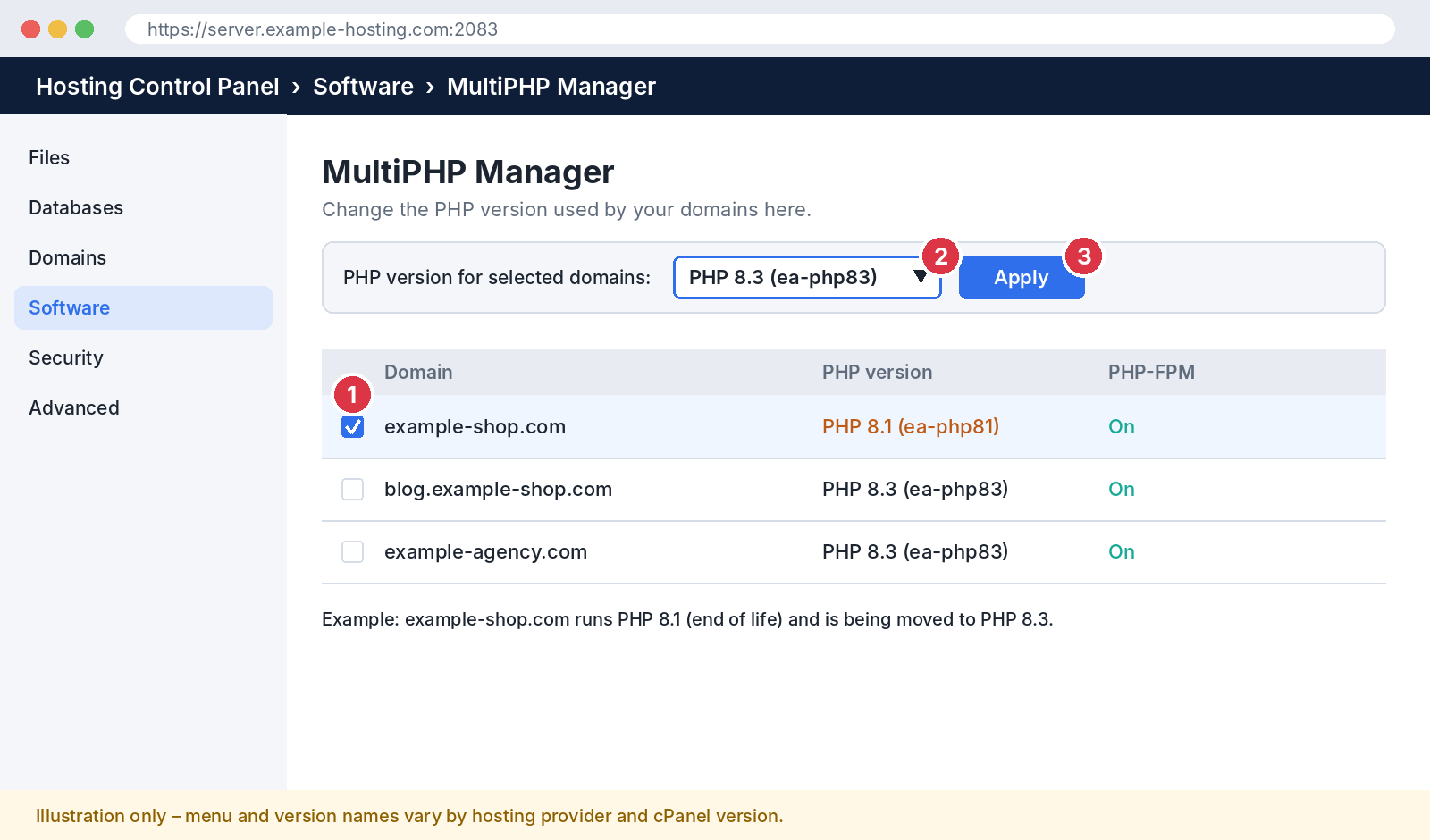The width and height of the screenshot is (1430, 840).
Task: Check the blog.example-shop.com checkbox
Action: tap(353, 490)
